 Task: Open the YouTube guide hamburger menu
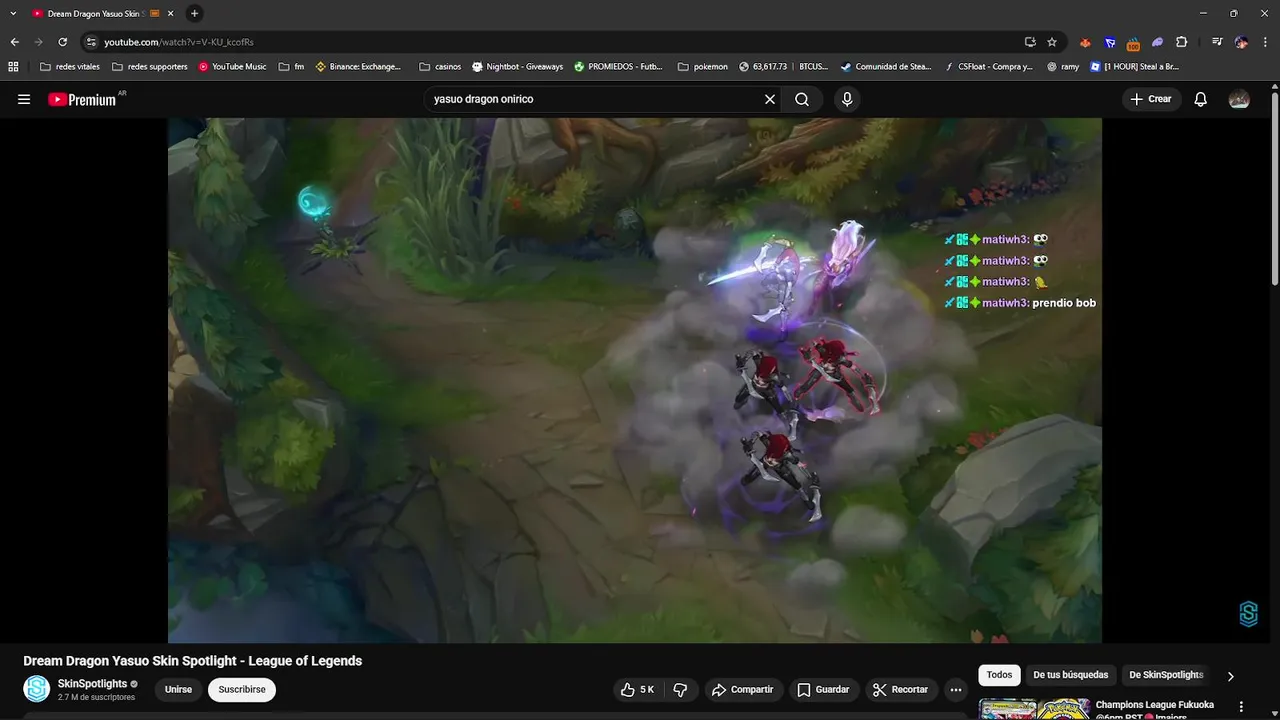tap(24, 99)
